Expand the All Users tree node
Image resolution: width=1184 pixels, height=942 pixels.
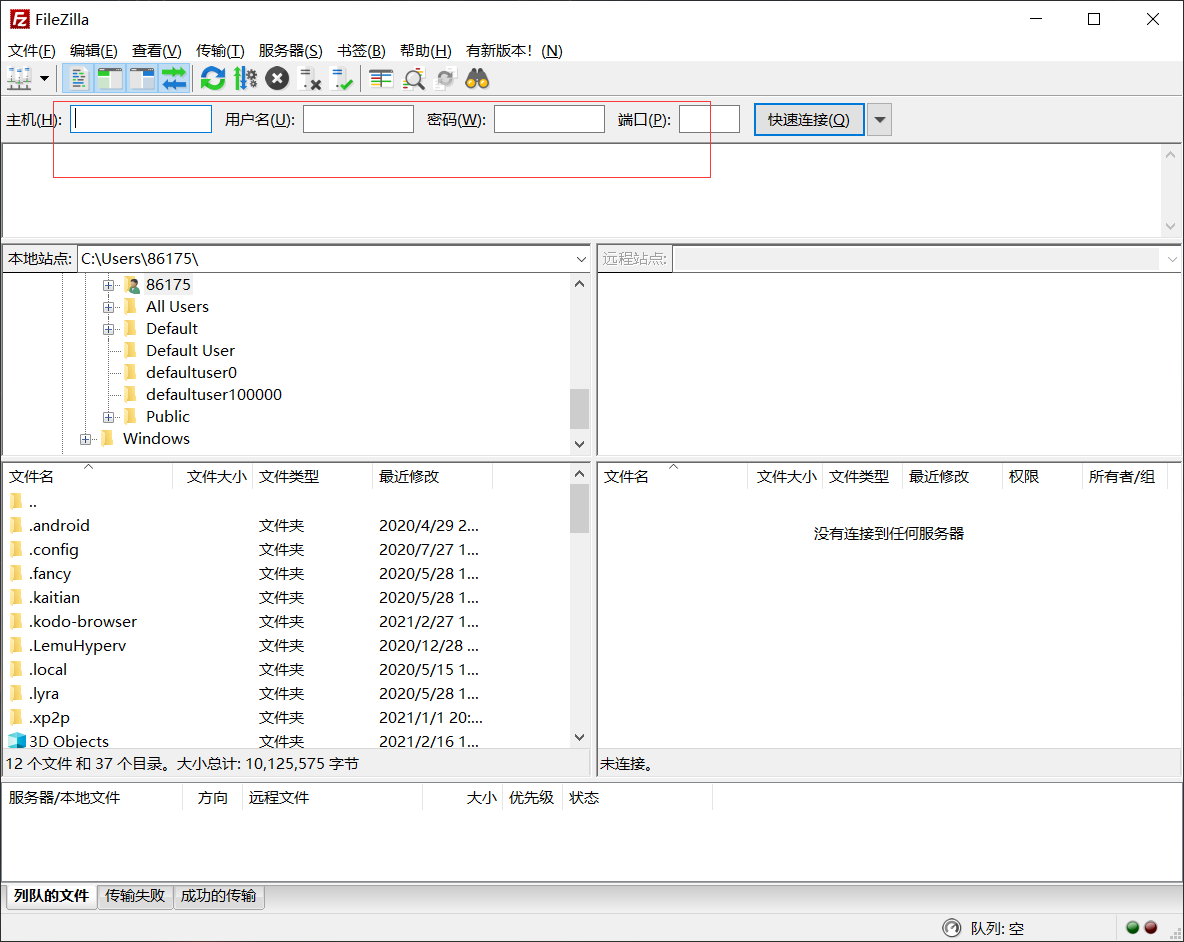point(109,307)
